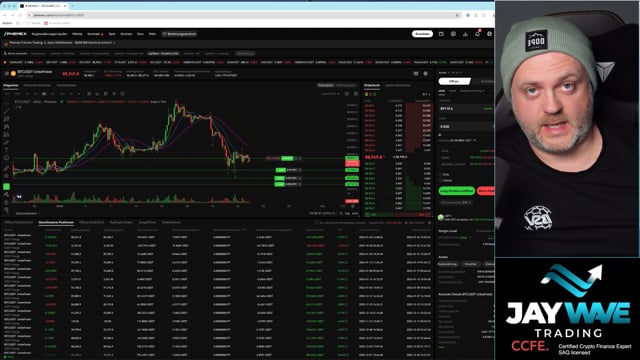Show only asks in order book
This screenshot has height=360, width=640.
click(x=371, y=94)
